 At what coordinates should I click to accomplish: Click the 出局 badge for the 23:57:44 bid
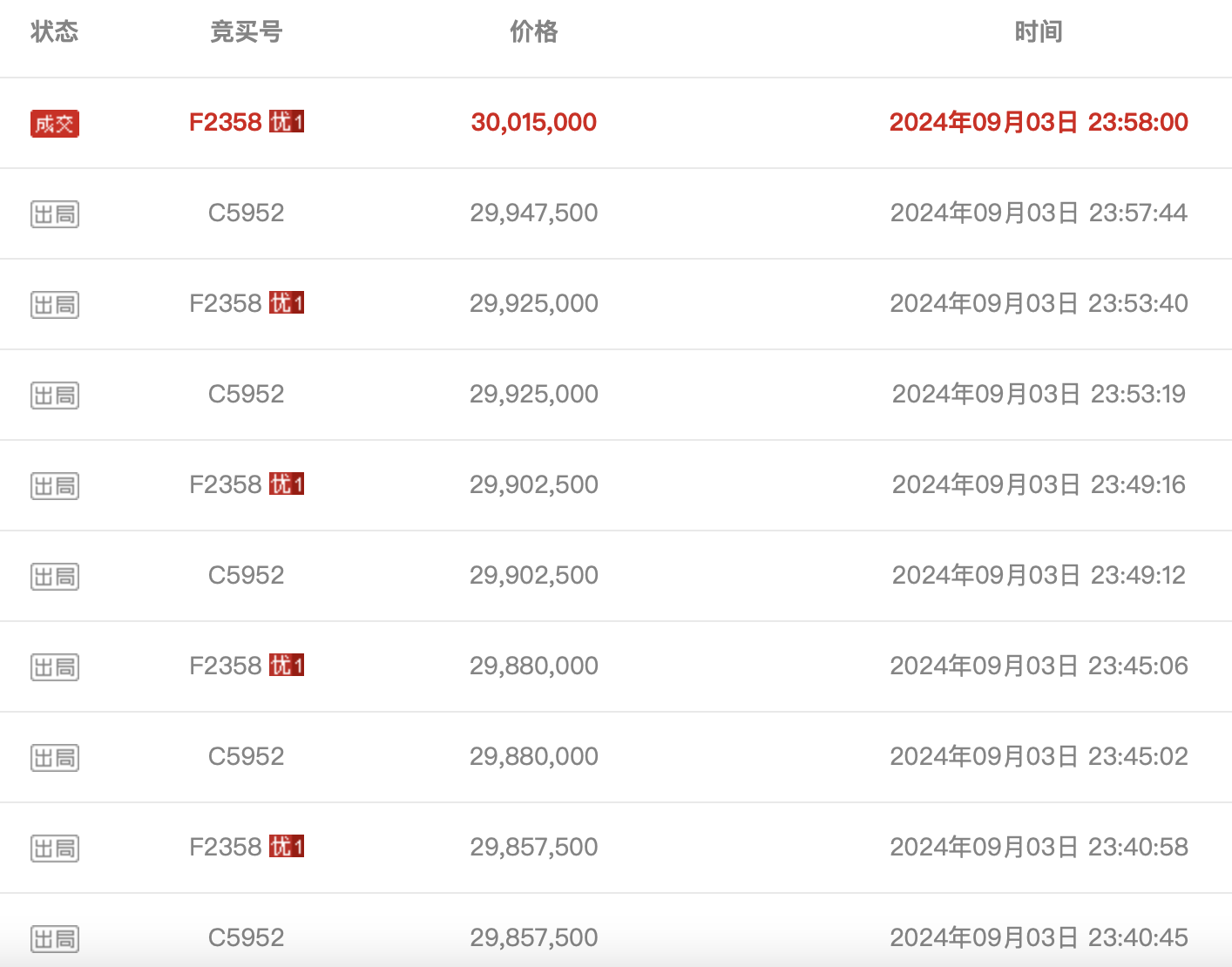[55, 214]
